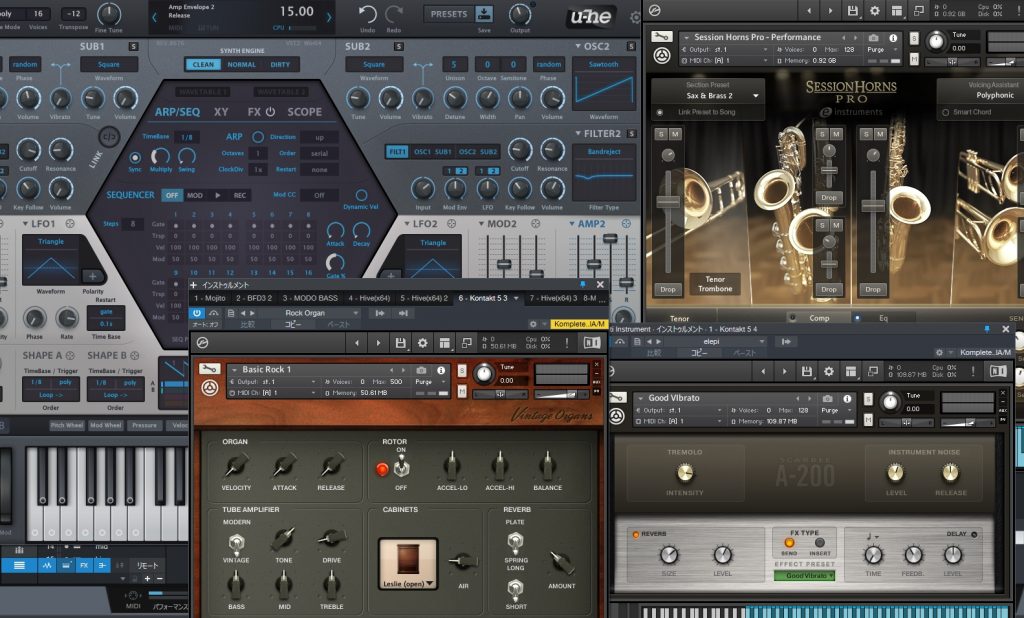
Task: Click the camera snapshot icon for Good Vibrato
Action: click(x=827, y=399)
